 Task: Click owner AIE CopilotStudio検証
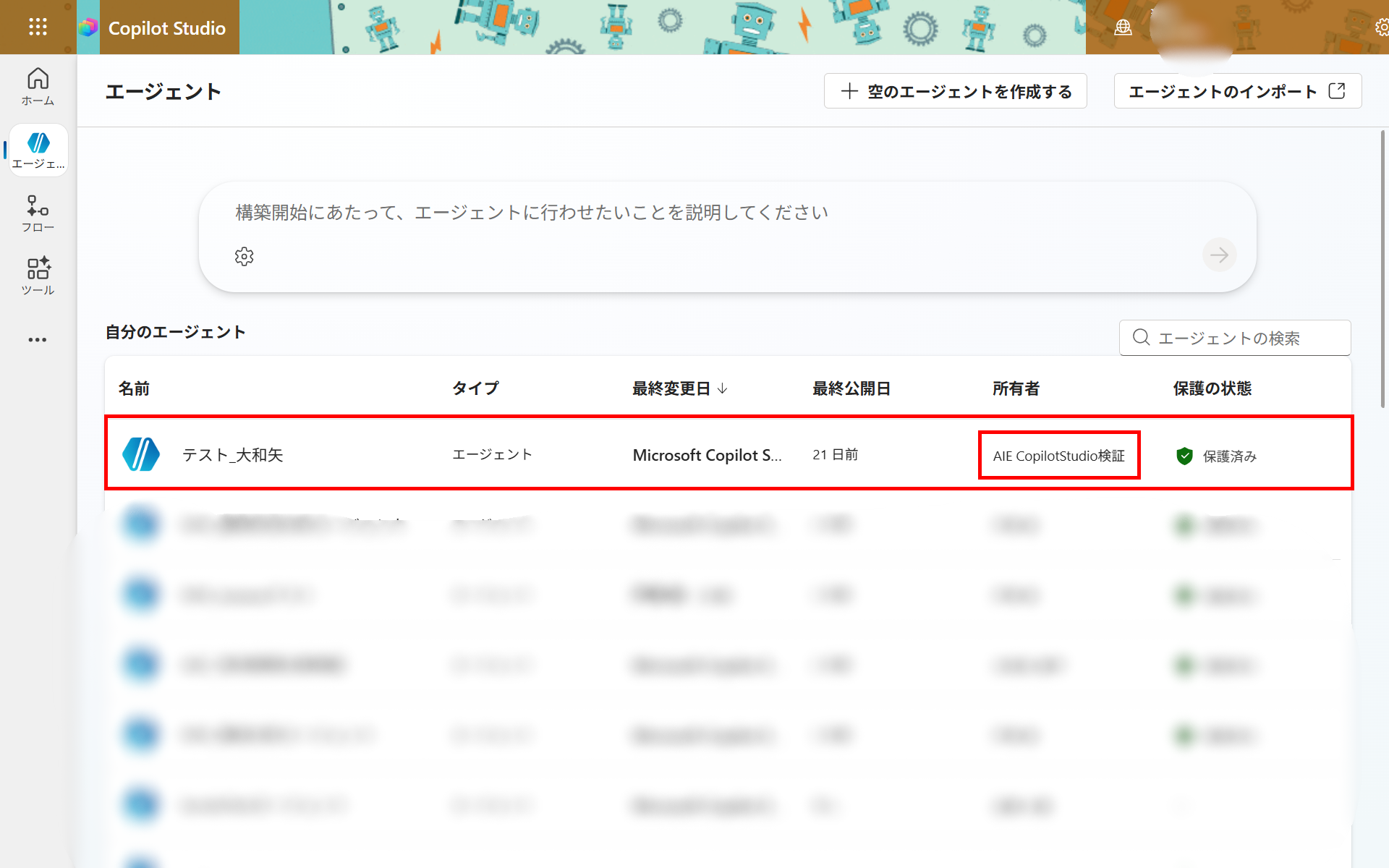[x=1059, y=456]
